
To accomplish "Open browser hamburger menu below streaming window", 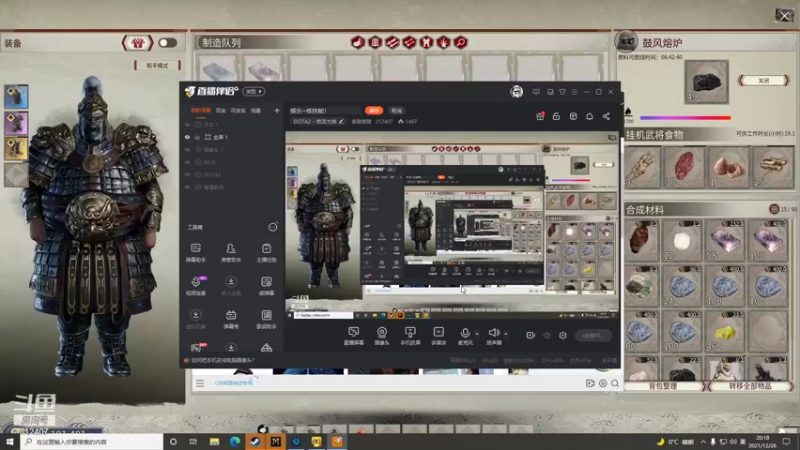I will pyautogui.click(x=200, y=383).
